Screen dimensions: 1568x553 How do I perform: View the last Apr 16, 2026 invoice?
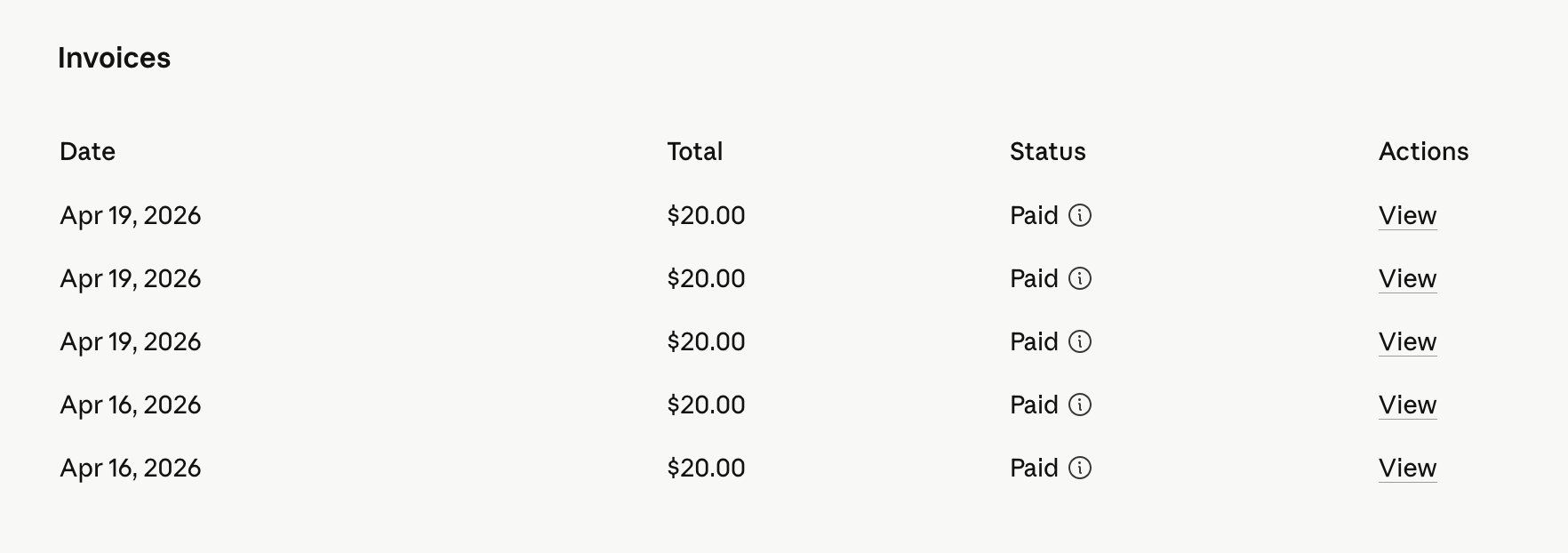[1407, 469]
